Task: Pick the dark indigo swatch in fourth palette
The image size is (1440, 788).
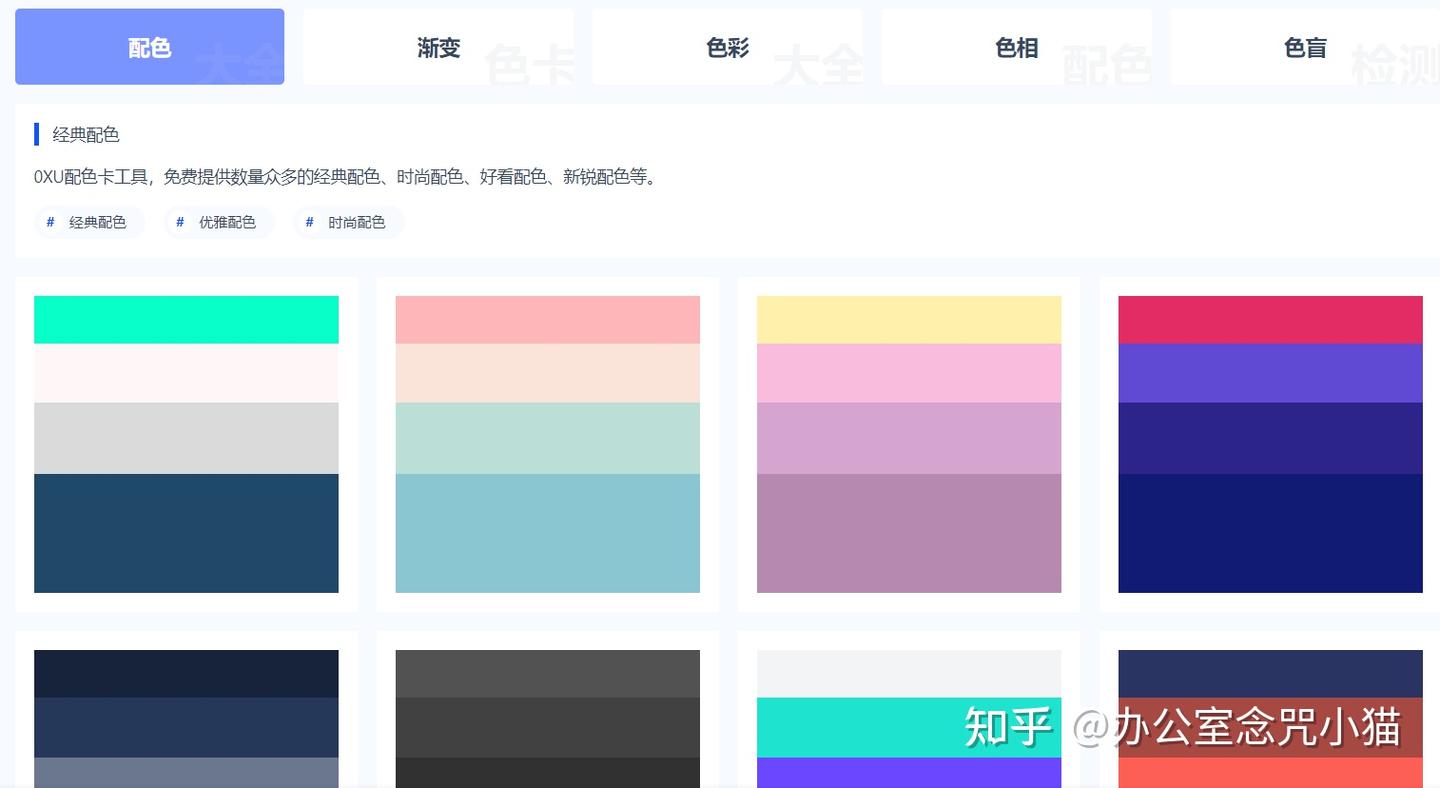Action: [1270, 438]
